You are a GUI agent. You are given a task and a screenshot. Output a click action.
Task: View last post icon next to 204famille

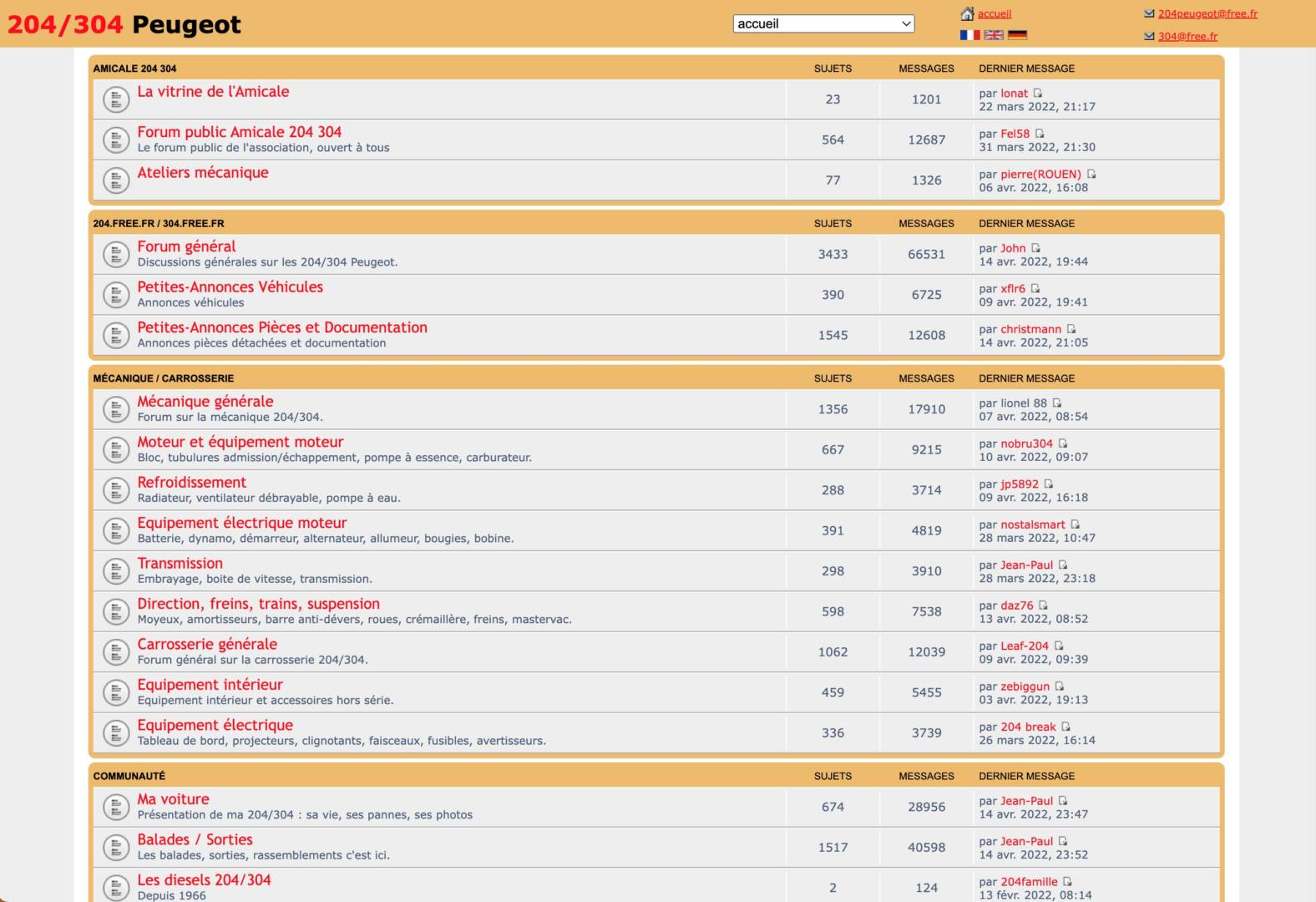point(1067,882)
